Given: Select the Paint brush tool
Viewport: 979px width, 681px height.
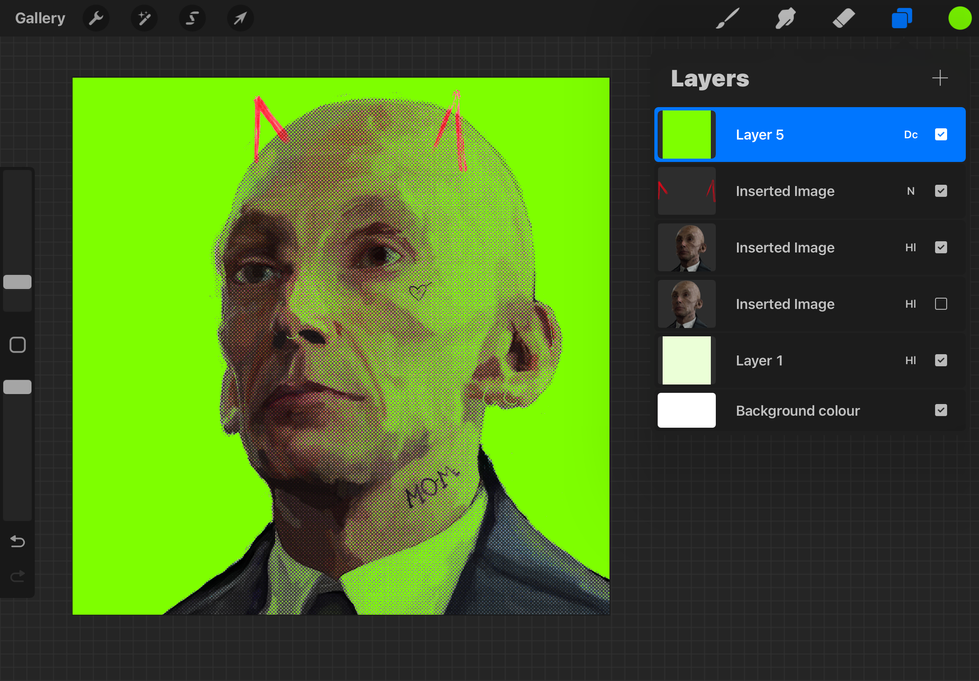Looking at the screenshot, I should point(727,18).
